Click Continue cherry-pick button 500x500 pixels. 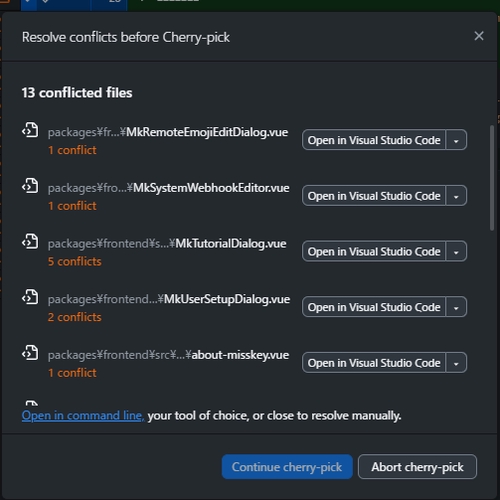(x=287, y=467)
